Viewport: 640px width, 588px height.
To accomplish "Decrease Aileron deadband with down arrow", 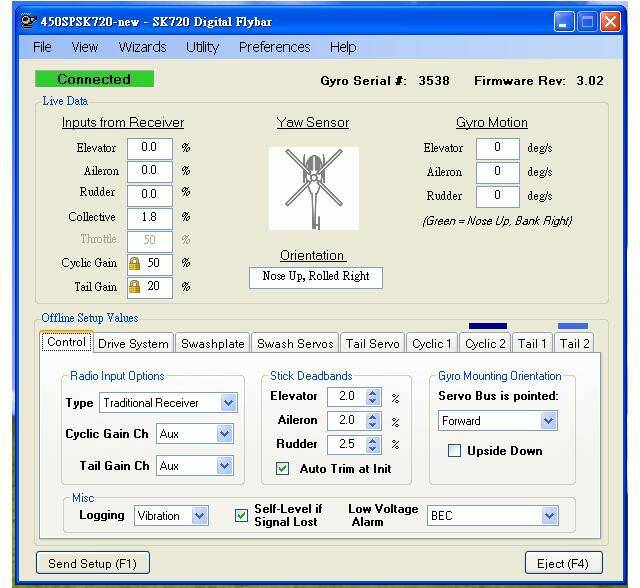I will 372,425.
